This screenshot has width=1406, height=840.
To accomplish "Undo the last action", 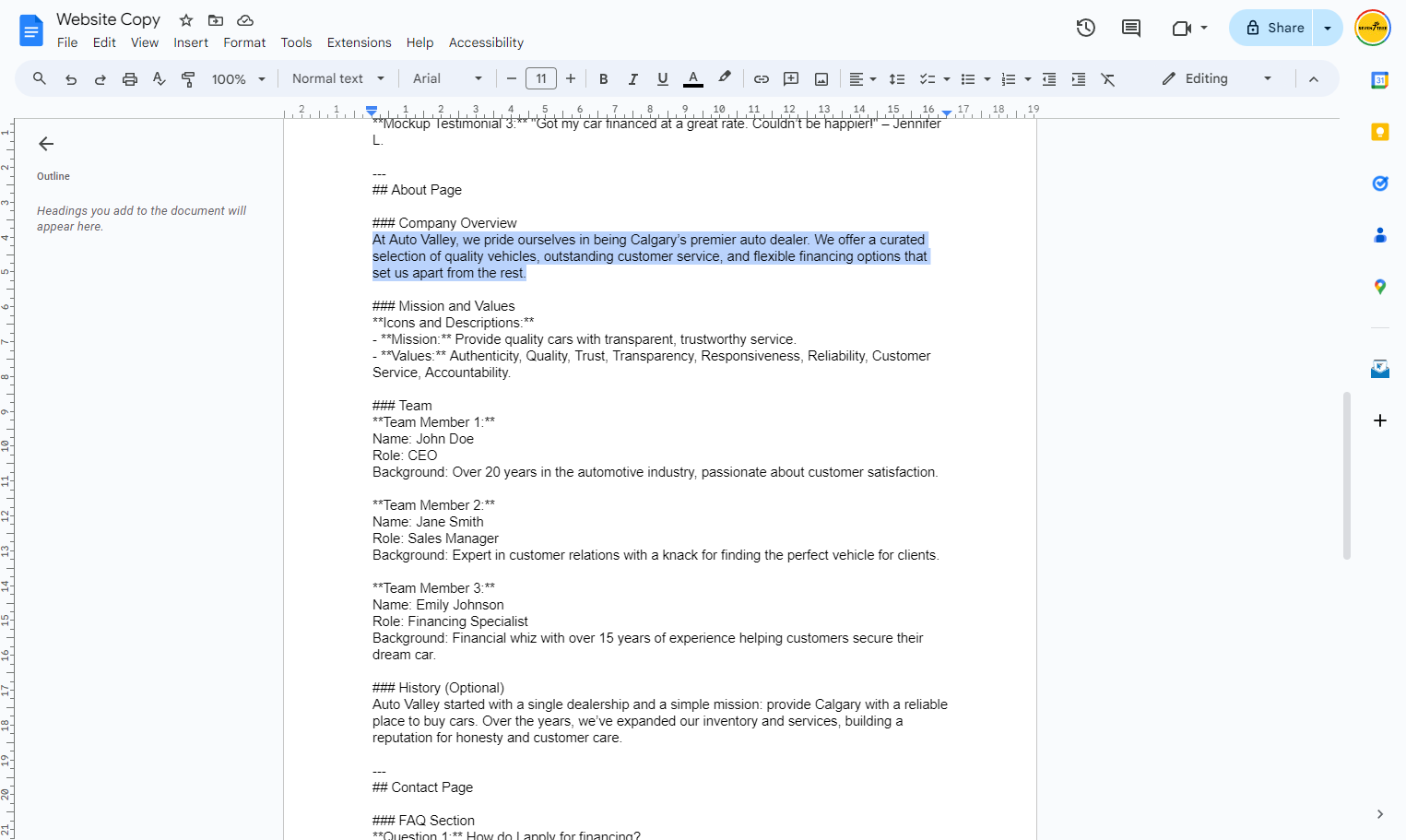I will 71,79.
